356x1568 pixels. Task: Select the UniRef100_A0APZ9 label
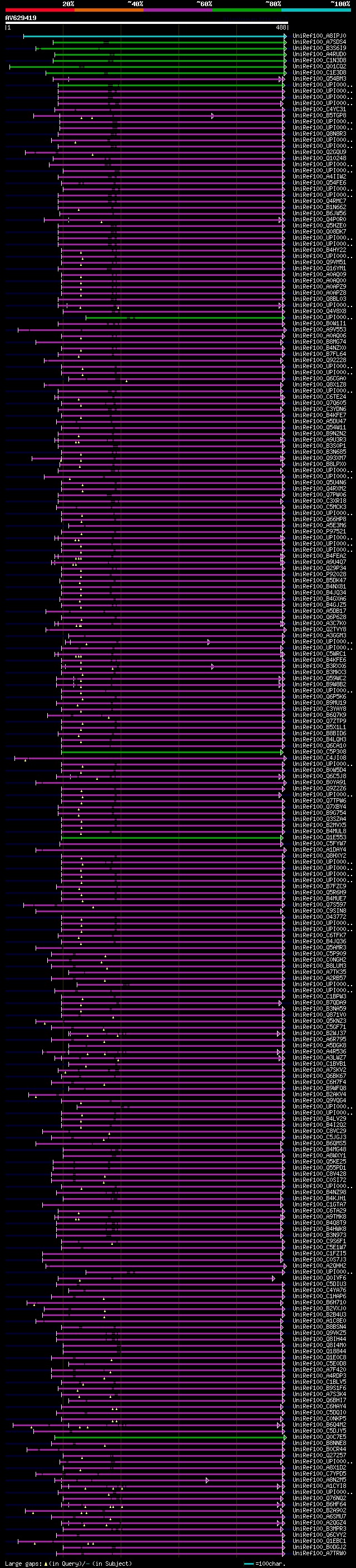[319, 286]
